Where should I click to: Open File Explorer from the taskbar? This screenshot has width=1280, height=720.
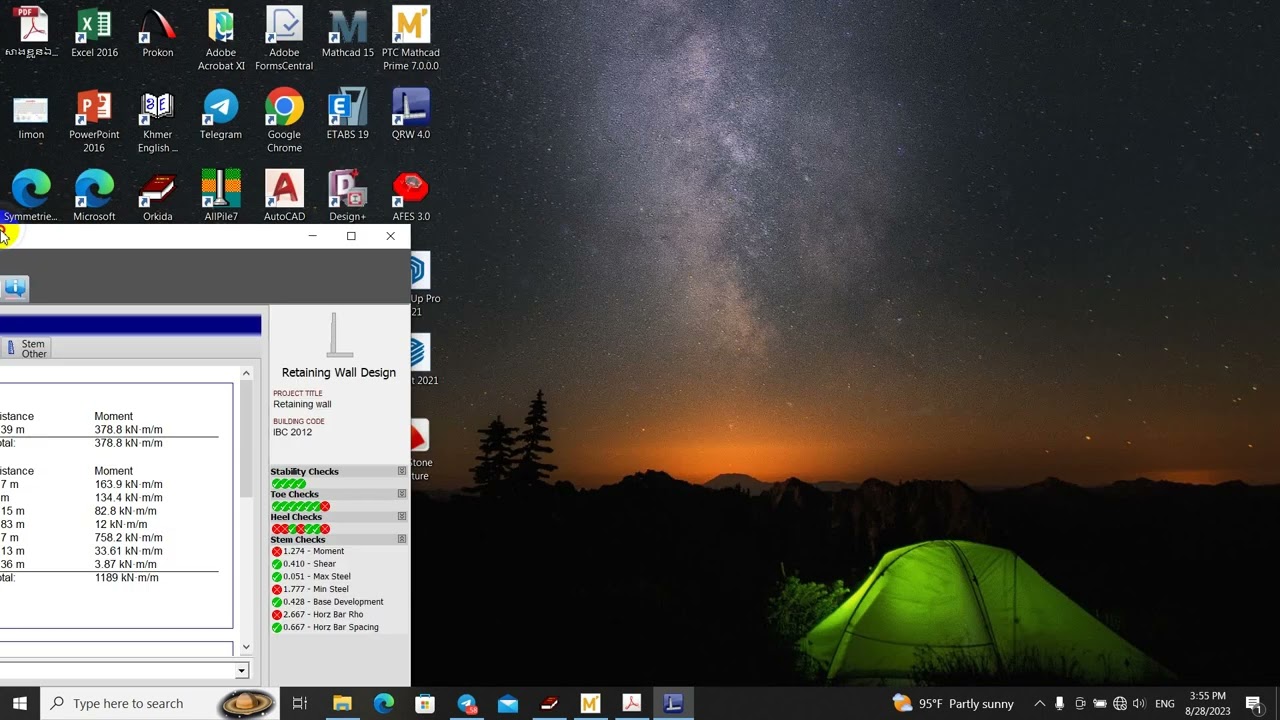[342, 703]
